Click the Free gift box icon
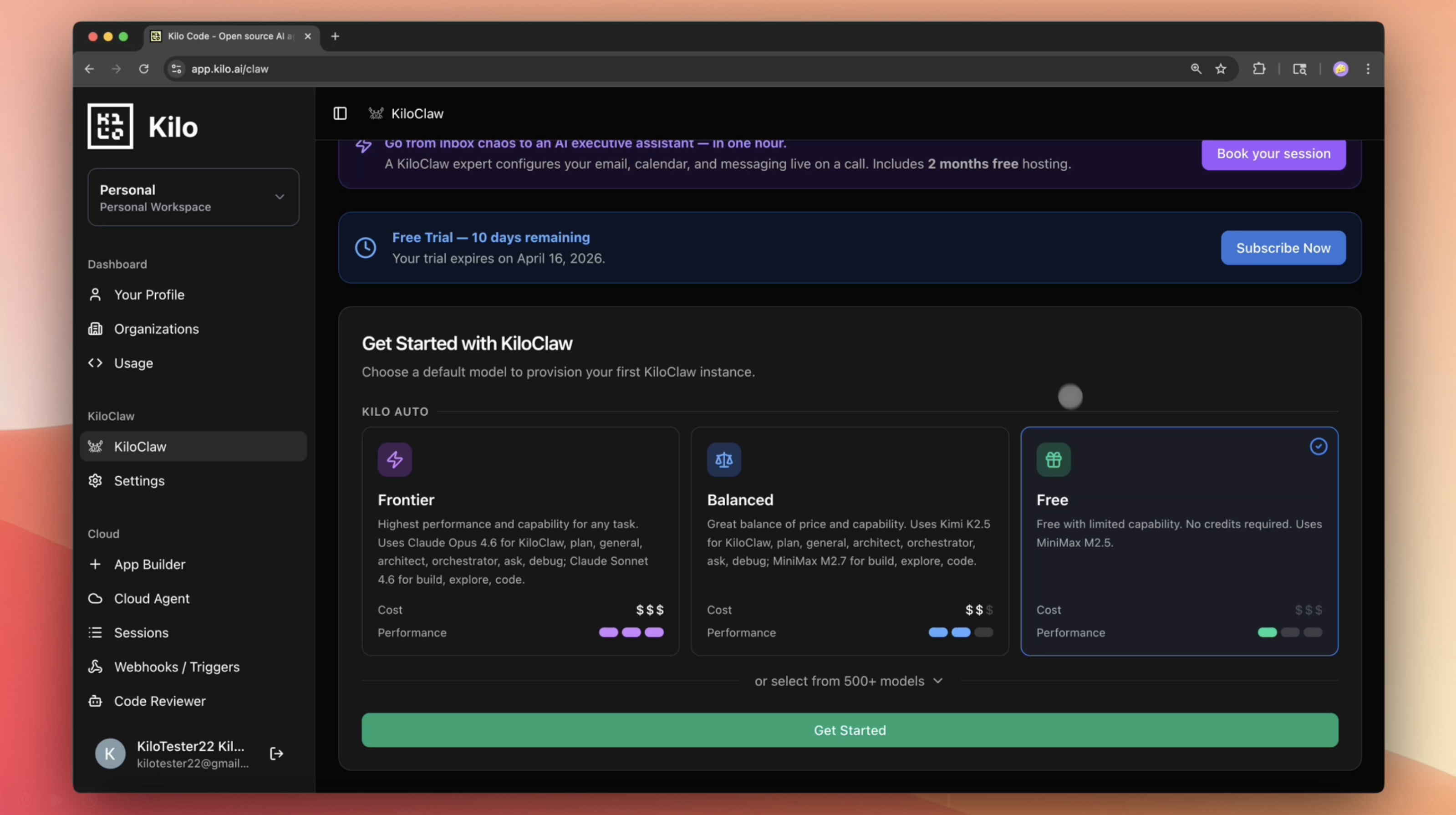Viewport: 1456px width, 815px height. [1053, 459]
